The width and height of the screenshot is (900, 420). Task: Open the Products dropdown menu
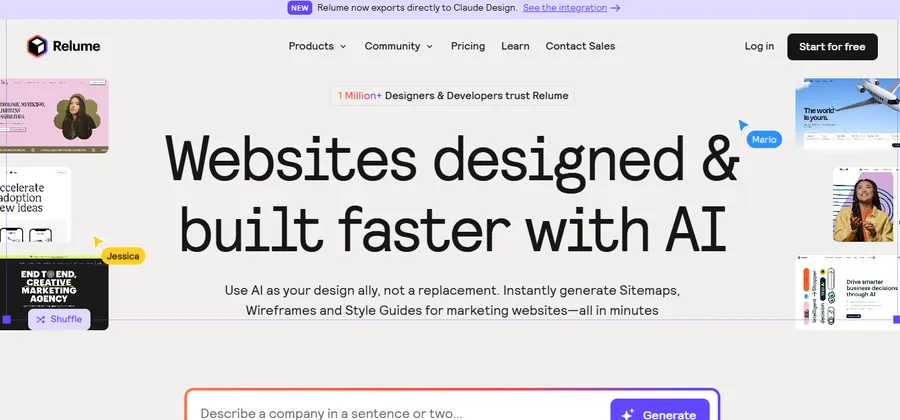click(x=317, y=46)
